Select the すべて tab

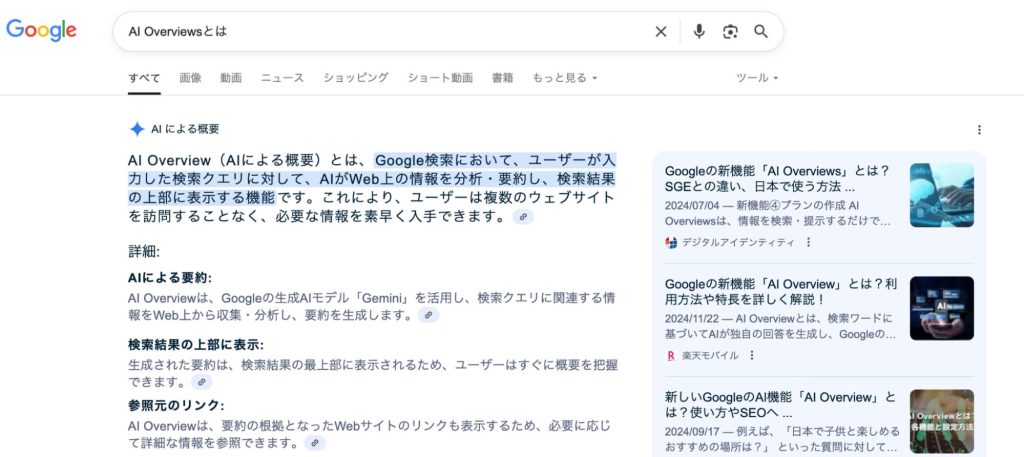pyautogui.click(x=144, y=78)
